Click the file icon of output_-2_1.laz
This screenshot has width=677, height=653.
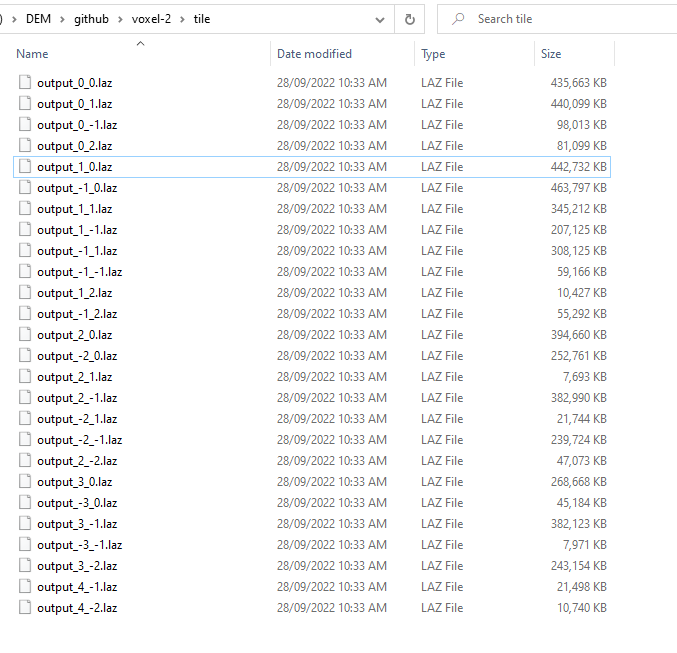coord(25,418)
